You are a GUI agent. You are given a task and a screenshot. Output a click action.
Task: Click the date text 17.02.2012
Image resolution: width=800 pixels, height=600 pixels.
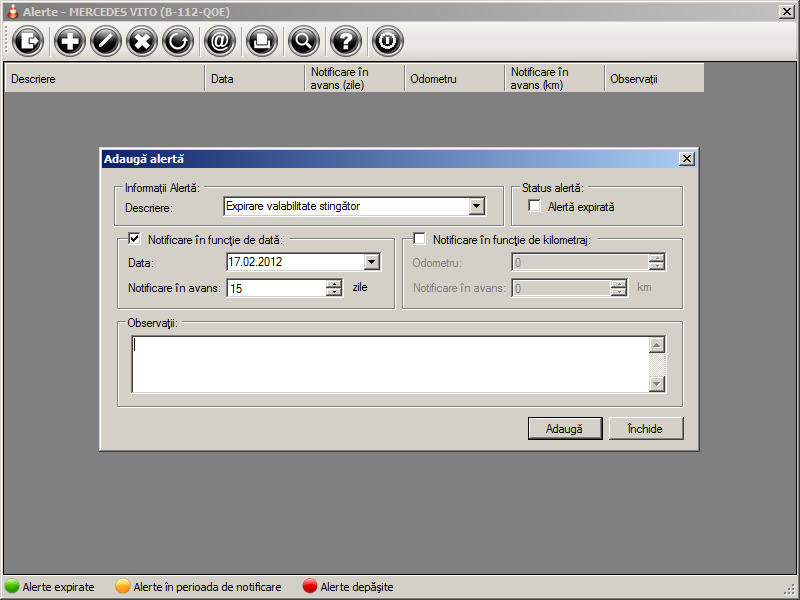point(255,262)
